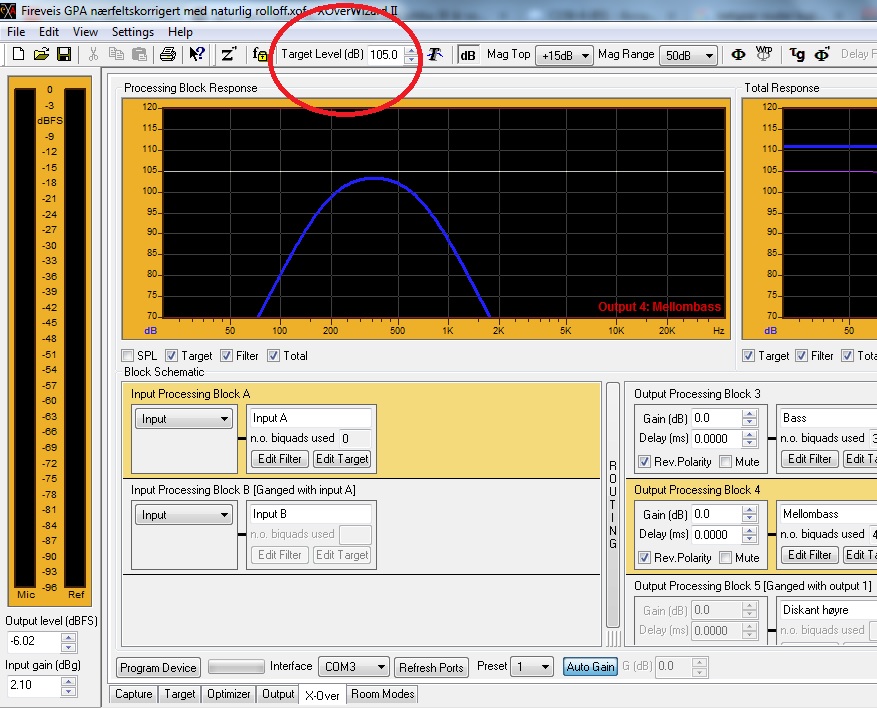
Task: Toggle Rev.Polarity in Output Processing Block 4
Action: [x=644, y=558]
